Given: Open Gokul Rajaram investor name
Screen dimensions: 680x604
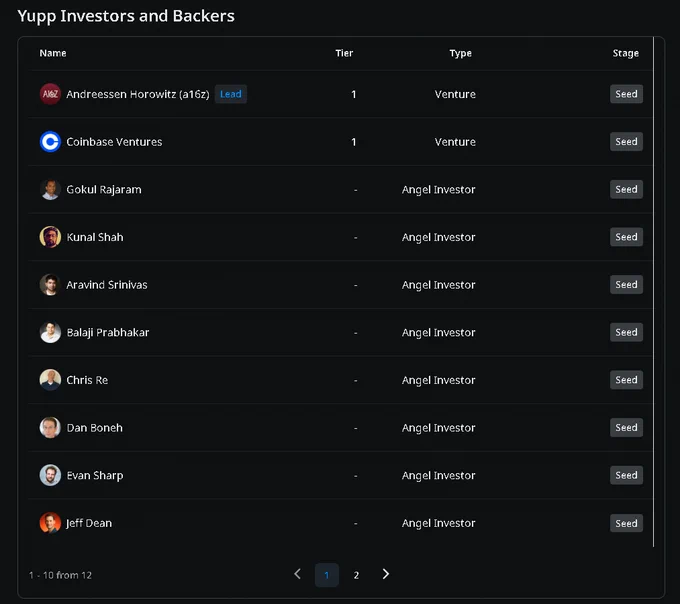Looking at the screenshot, I should coord(104,190).
